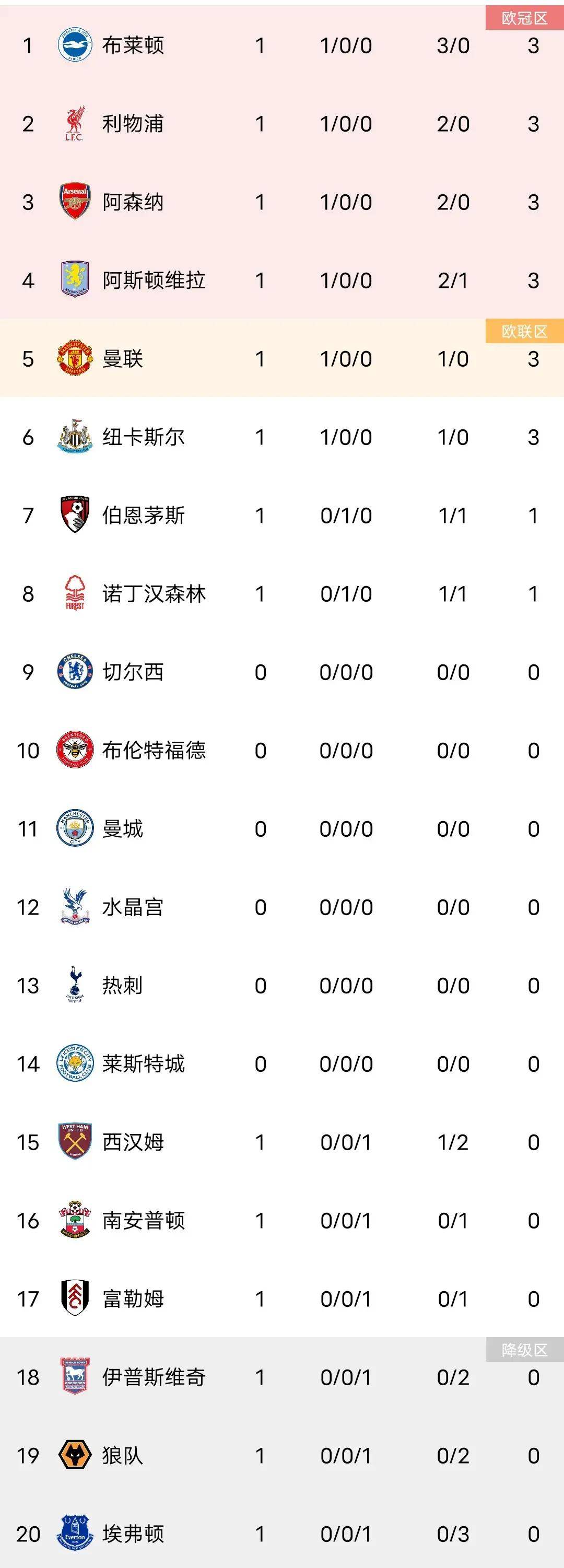Select the 莱斯特城 team name
This screenshot has height=1568, width=564.
[144, 1064]
